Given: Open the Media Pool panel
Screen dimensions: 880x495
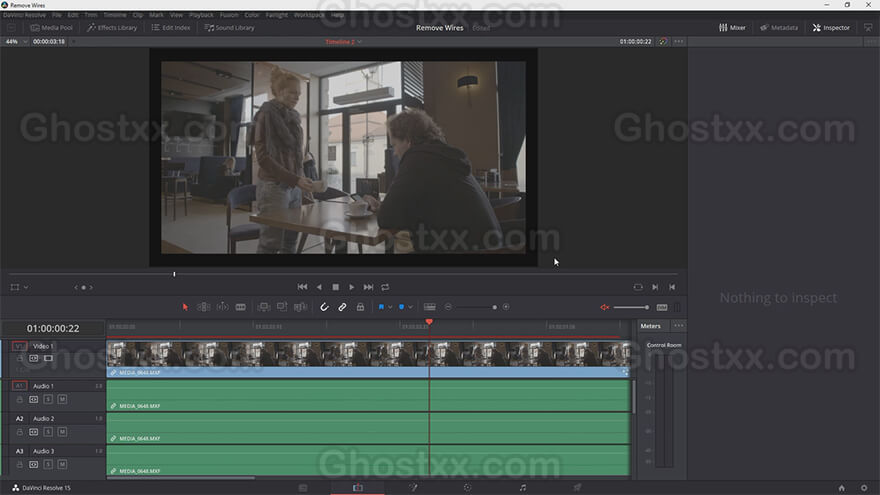Looking at the screenshot, I should [52, 28].
